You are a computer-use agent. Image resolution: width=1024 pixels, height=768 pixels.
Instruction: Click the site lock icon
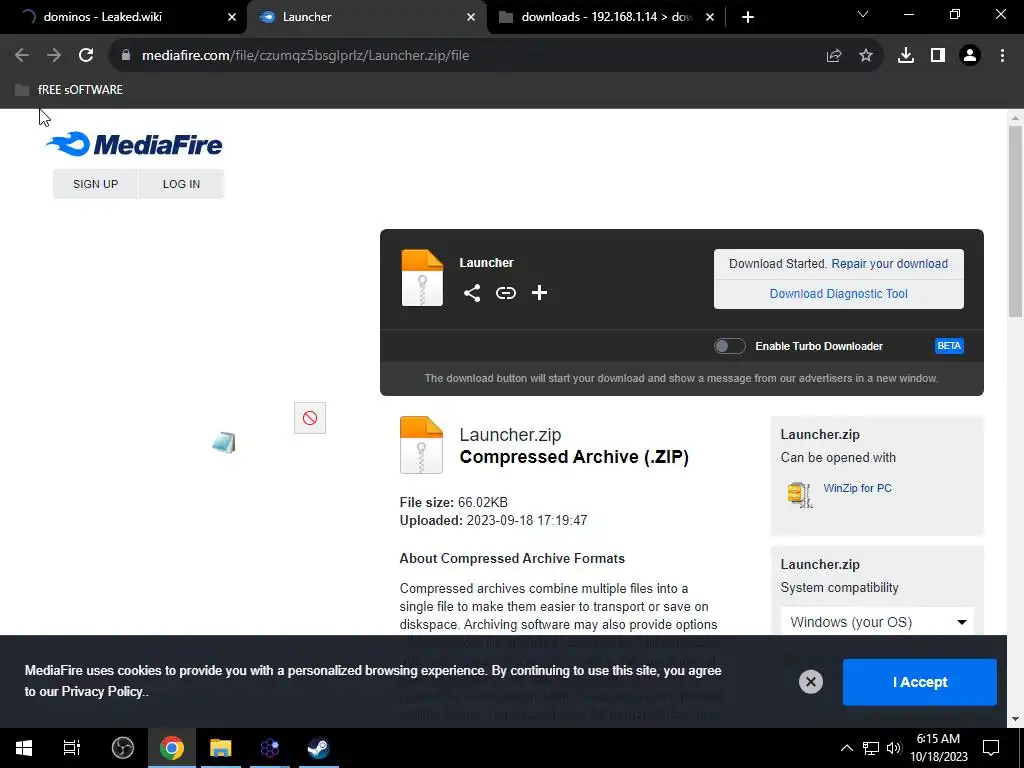pyautogui.click(x=125, y=56)
